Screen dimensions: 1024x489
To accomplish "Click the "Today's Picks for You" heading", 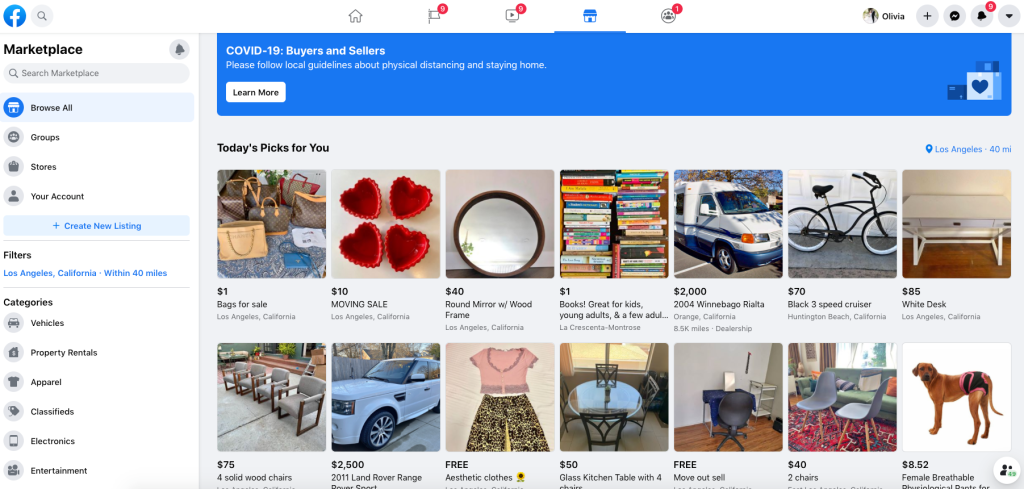I will pos(273,148).
